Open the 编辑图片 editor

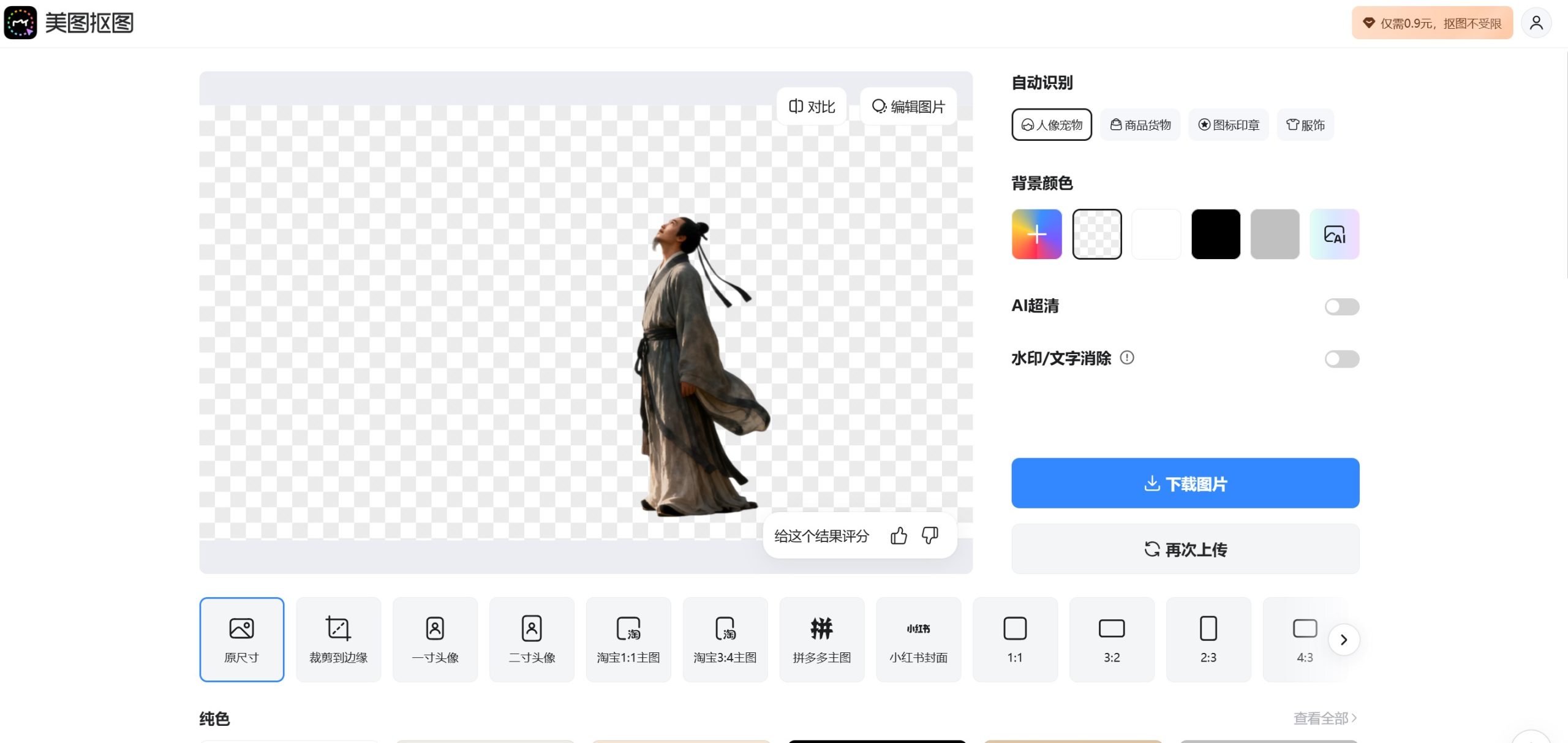coord(908,105)
